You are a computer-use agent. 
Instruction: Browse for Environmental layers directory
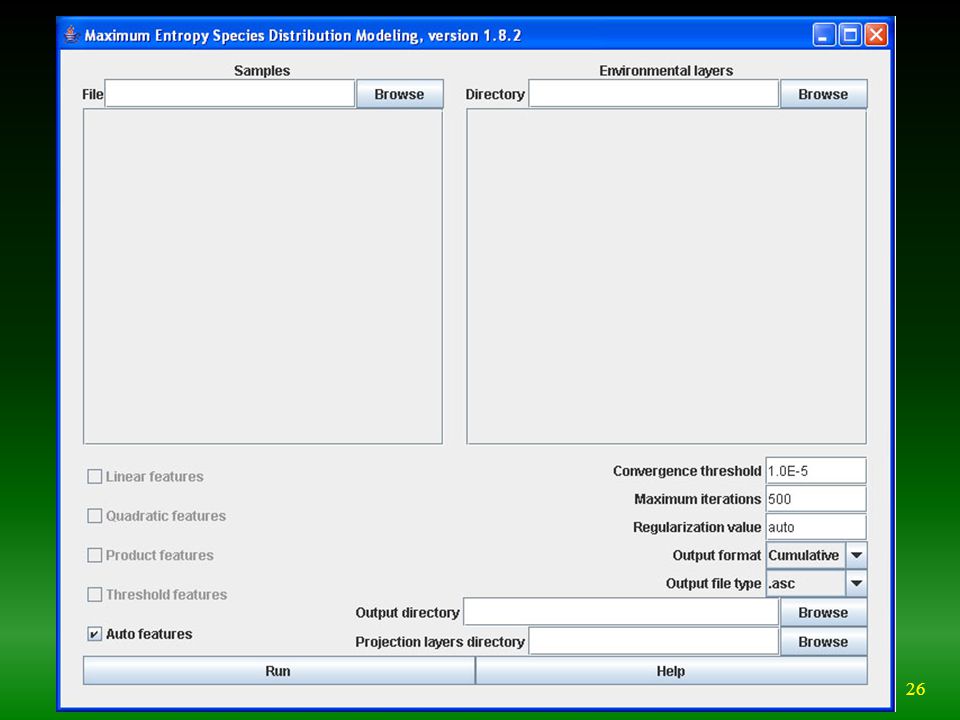[823, 94]
